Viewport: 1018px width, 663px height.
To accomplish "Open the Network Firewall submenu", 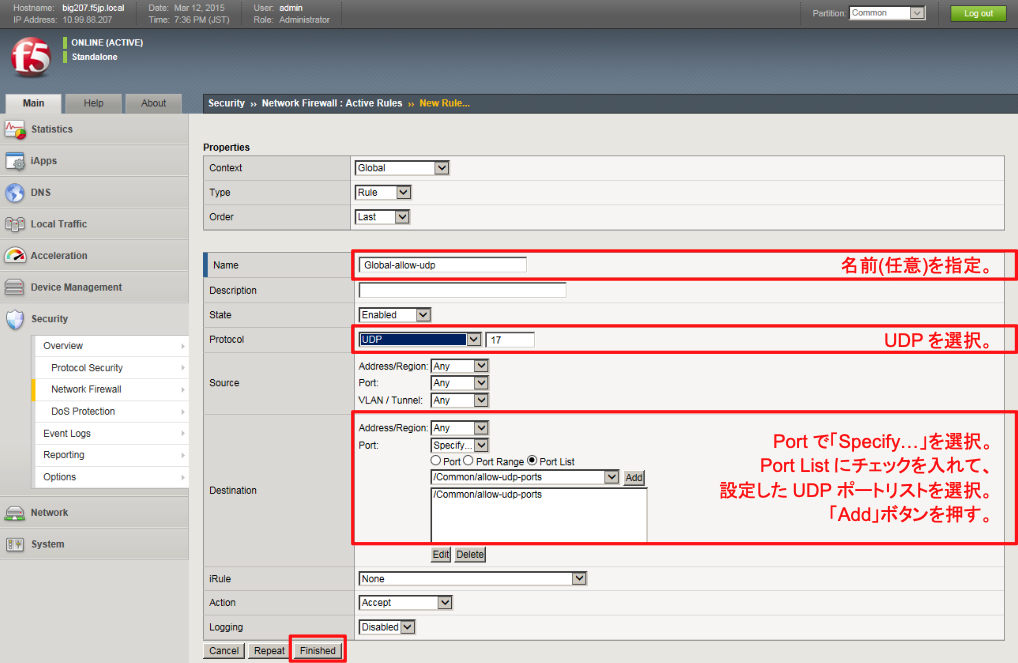I will pos(111,390).
